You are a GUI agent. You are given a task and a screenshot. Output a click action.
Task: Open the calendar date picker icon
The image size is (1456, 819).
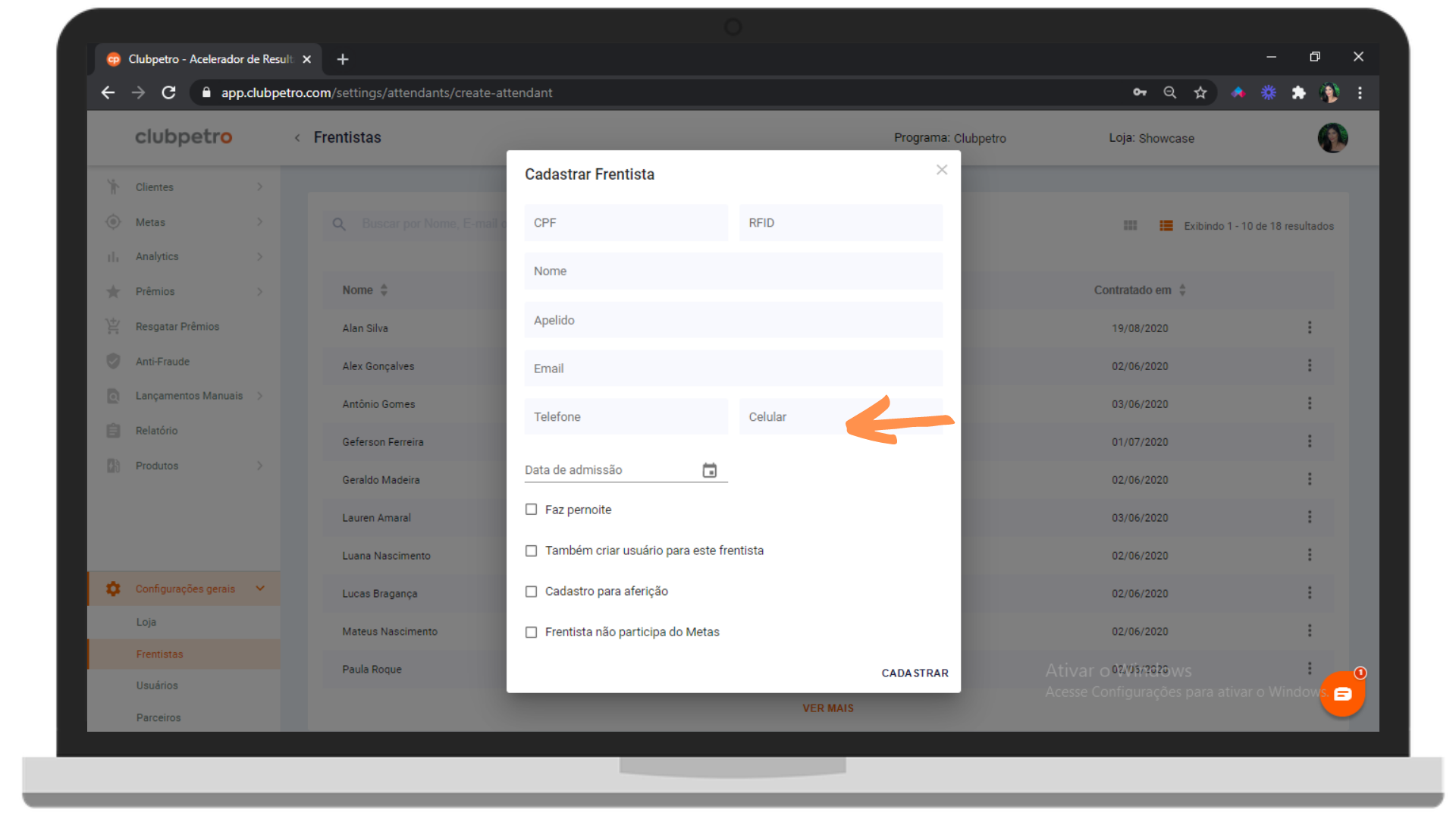pos(709,470)
